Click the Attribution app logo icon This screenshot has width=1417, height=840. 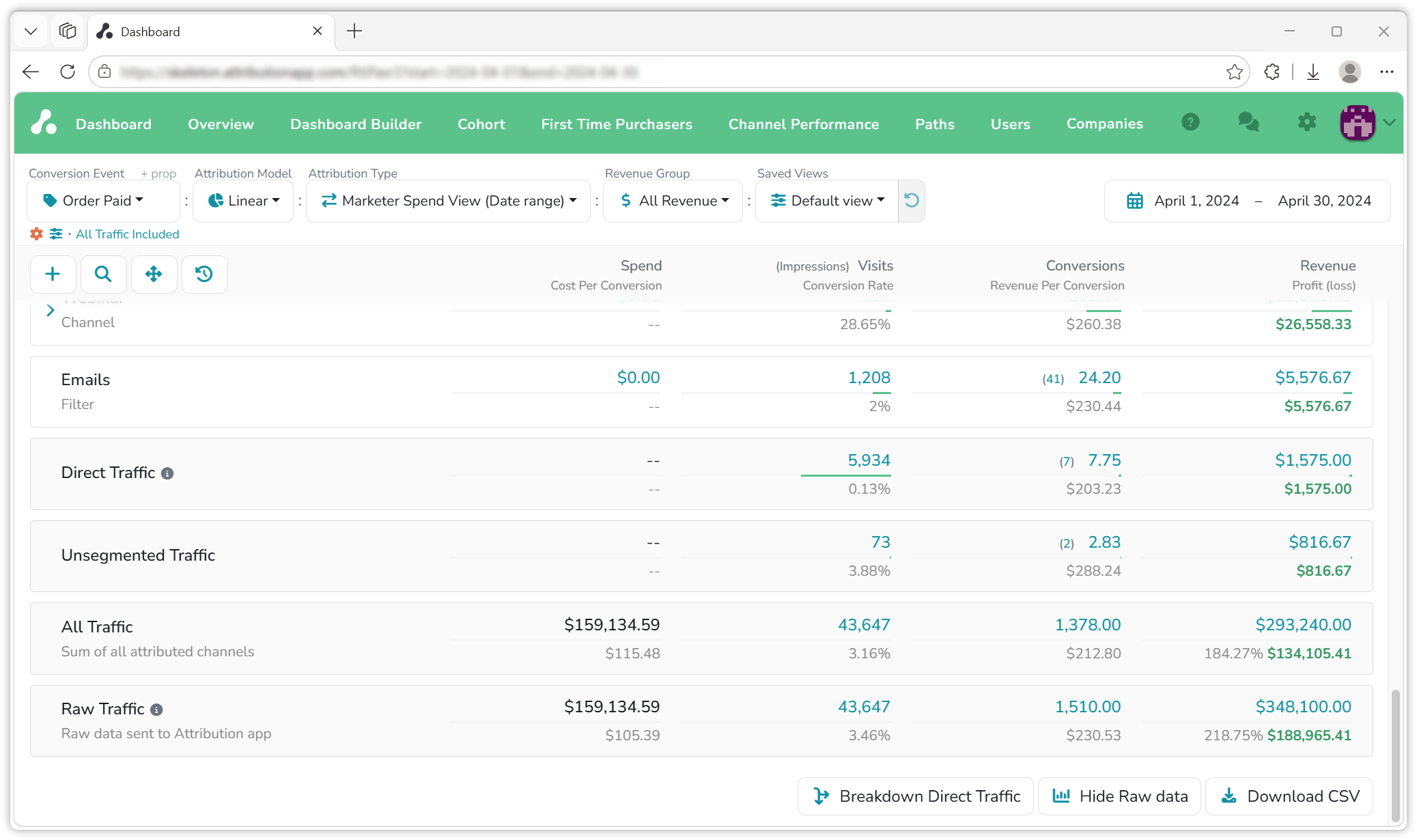pyautogui.click(x=44, y=123)
